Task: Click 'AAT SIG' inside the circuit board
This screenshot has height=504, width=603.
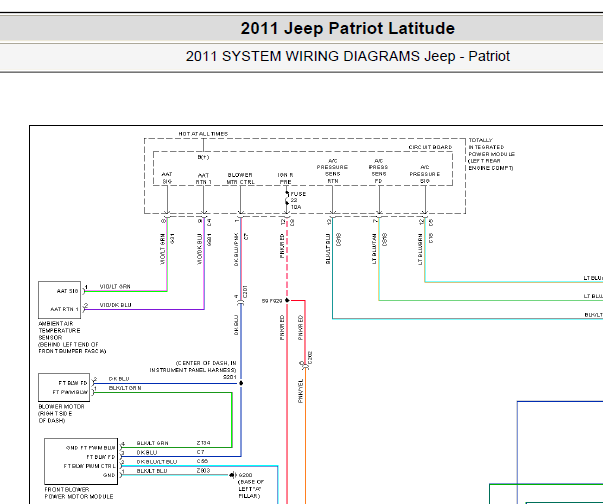Action: tap(167, 178)
